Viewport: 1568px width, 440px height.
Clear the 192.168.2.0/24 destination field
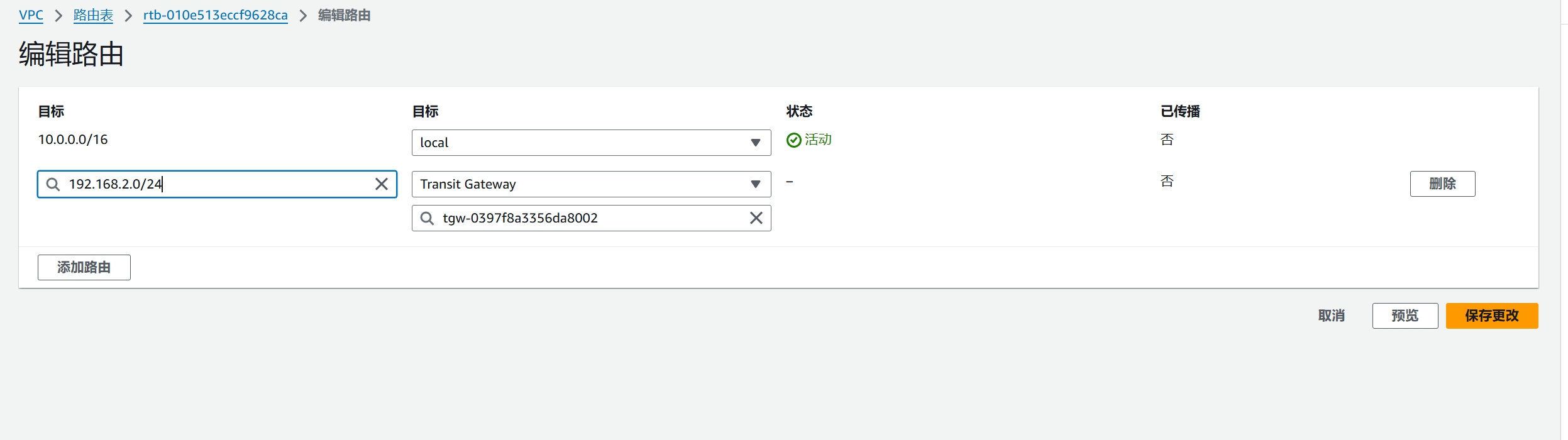[x=381, y=184]
